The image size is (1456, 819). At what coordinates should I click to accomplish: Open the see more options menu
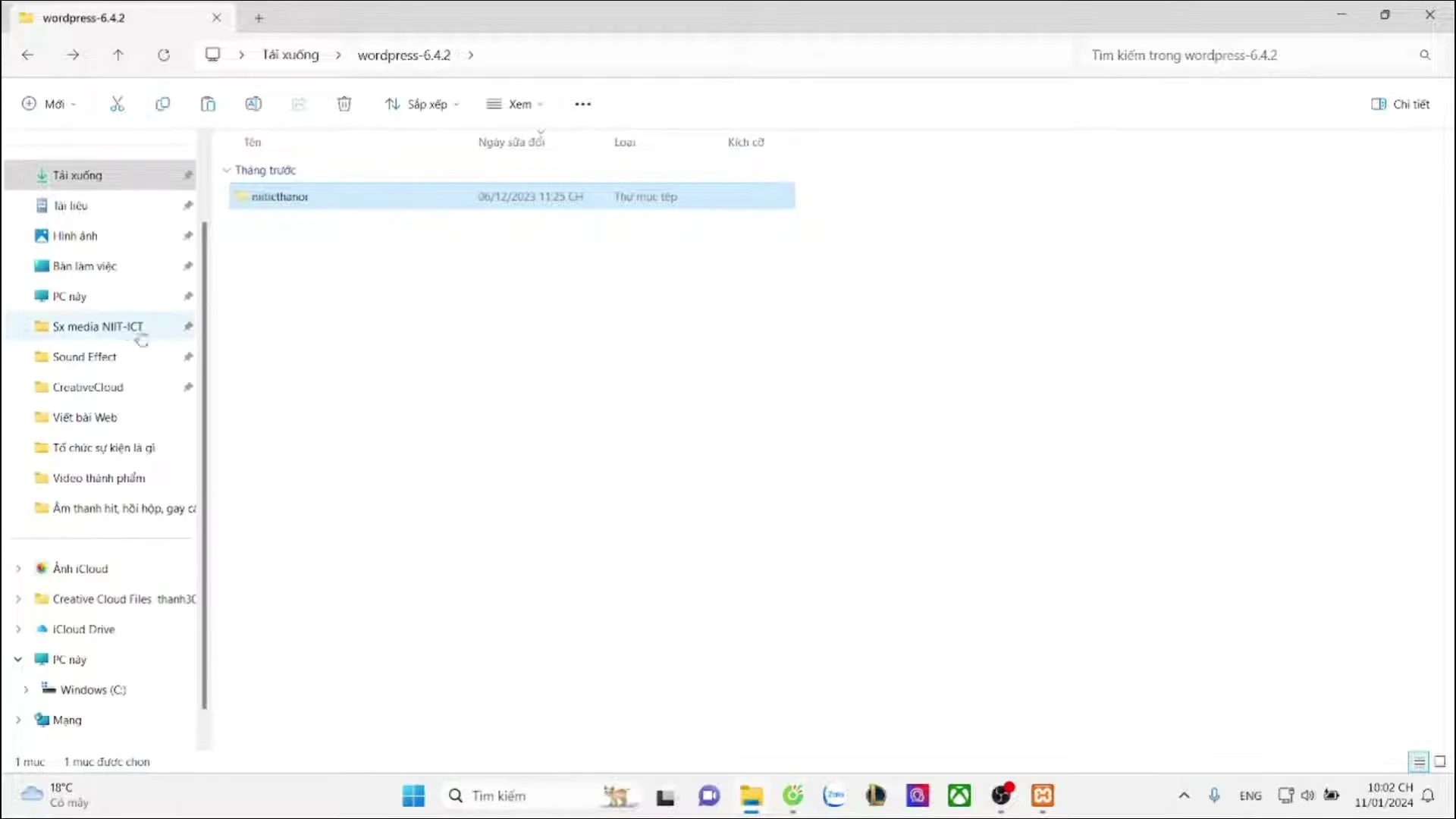pyautogui.click(x=582, y=103)
